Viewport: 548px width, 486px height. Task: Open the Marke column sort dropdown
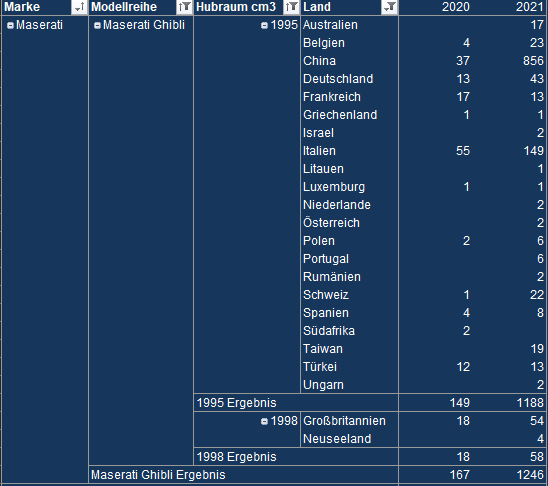(79, 7)
